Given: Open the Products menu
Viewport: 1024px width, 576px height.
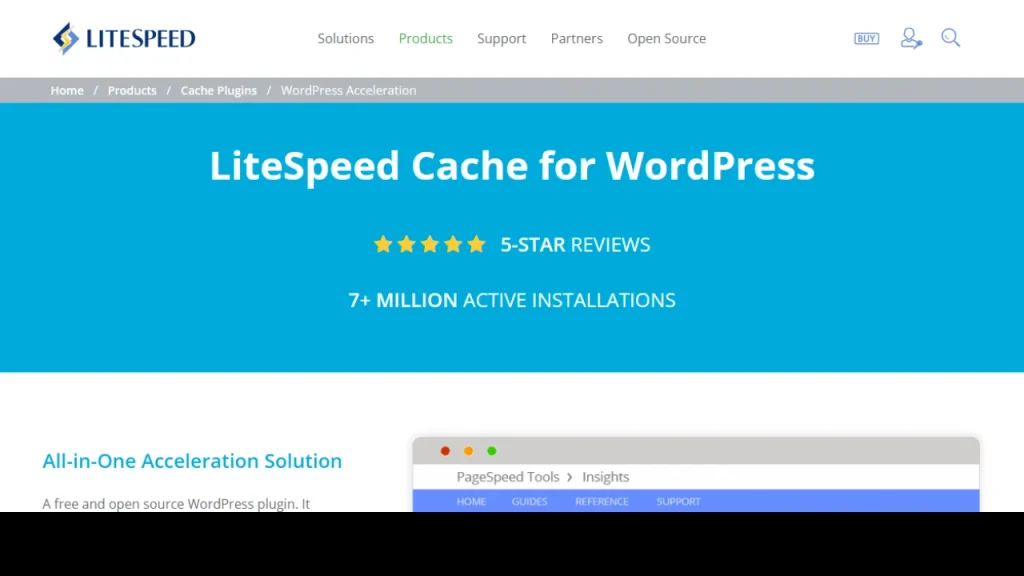Looking at the screenshot, I should coord(425,39).
